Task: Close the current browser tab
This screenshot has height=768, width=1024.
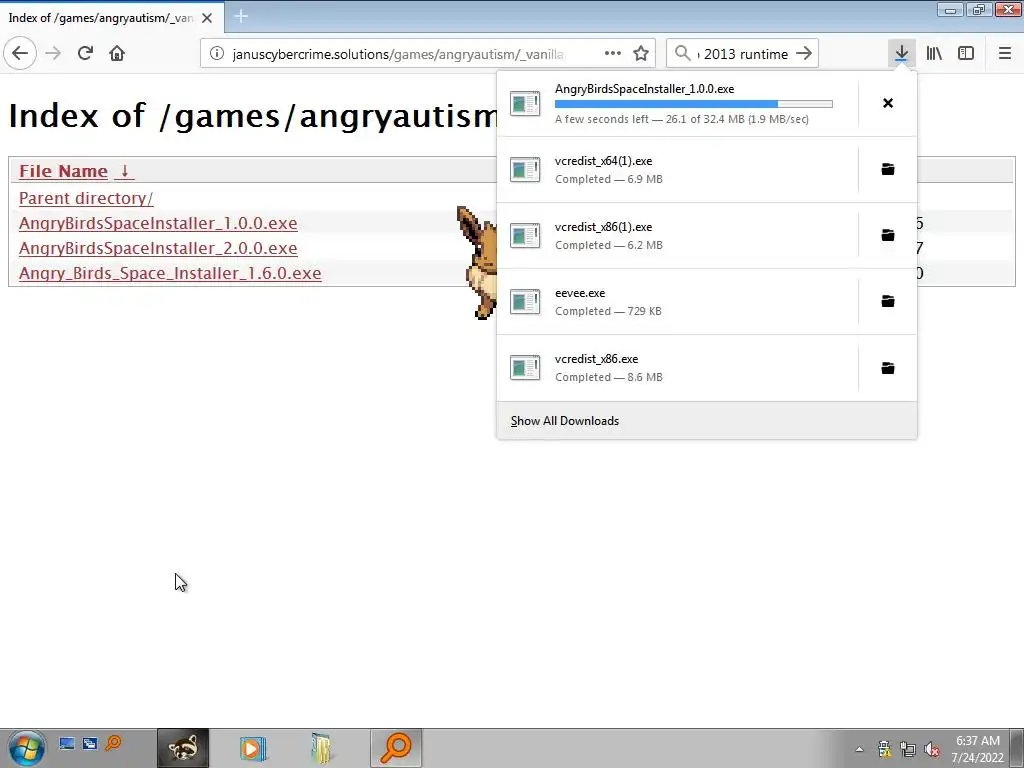Action: point(207,18)
